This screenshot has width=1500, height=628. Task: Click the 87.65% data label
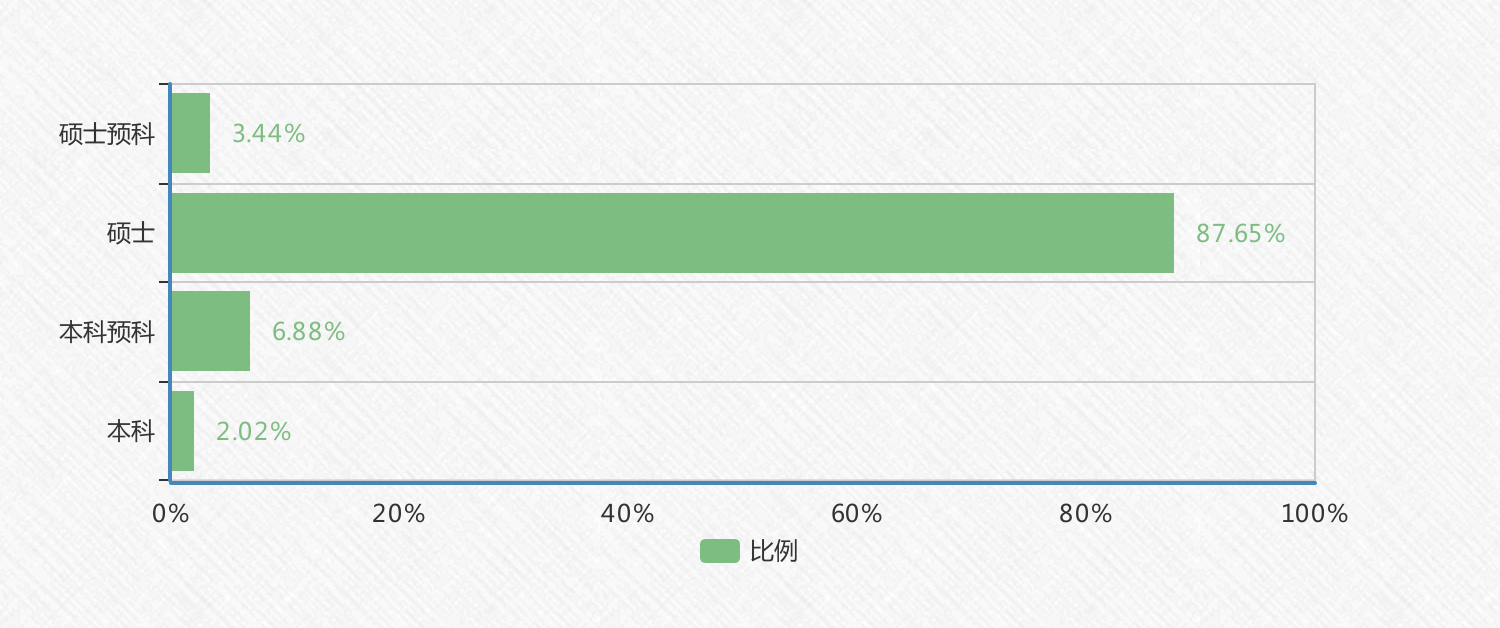(1240, 234)
